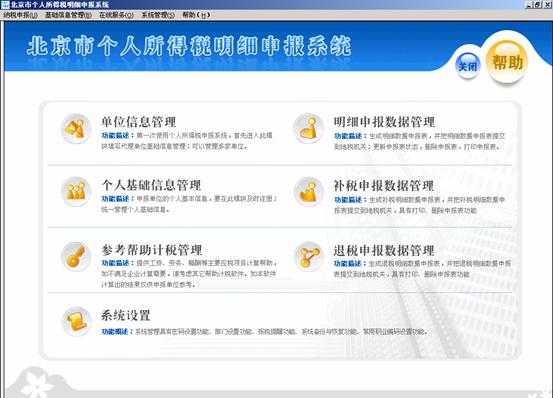553x398 pixels.
Task: Open the 帮助 menu in menu bar
Action: click(x=196, y=15)
